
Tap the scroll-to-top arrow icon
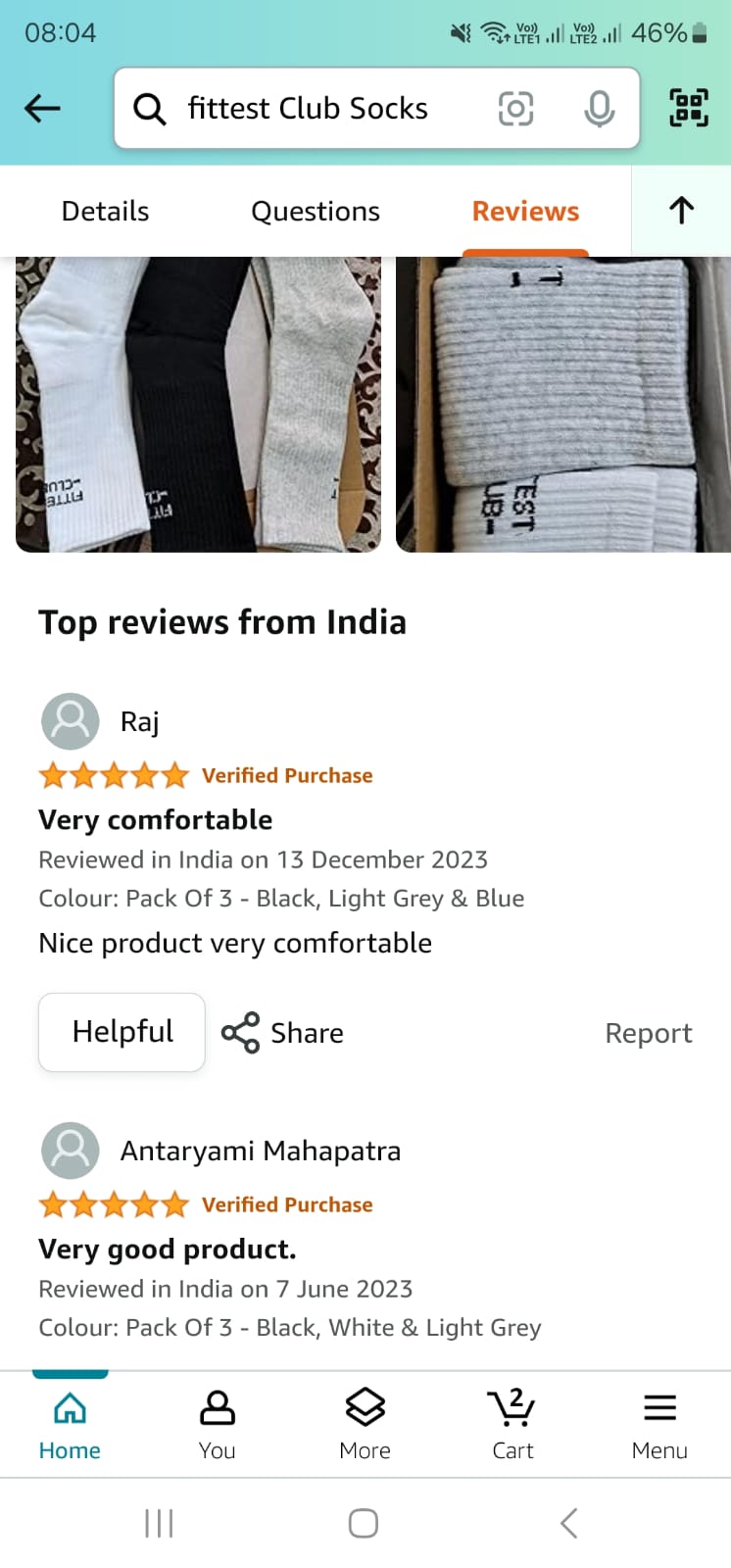pos(681,211)
